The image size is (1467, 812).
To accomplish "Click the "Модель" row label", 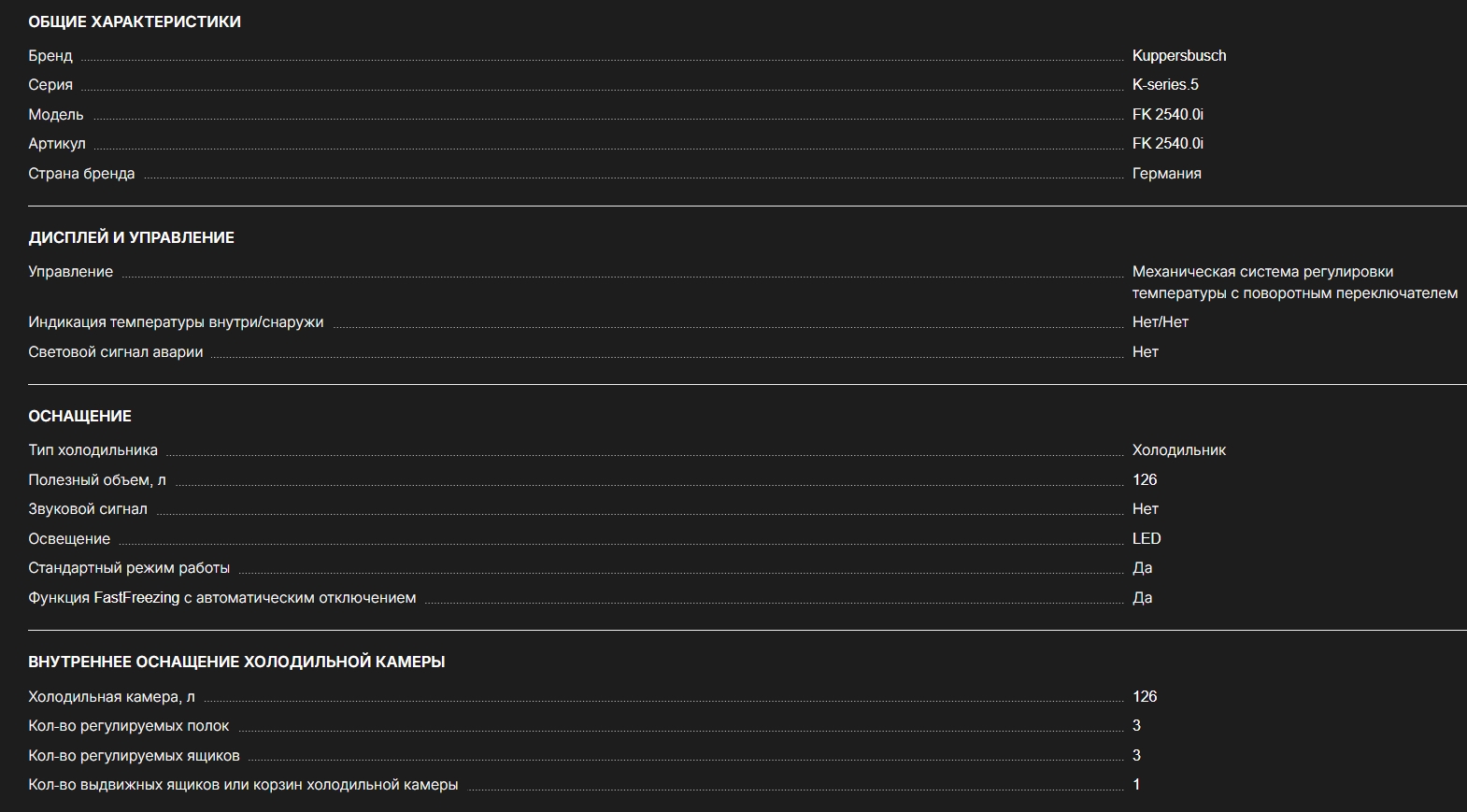I will (x=56, y=114).
